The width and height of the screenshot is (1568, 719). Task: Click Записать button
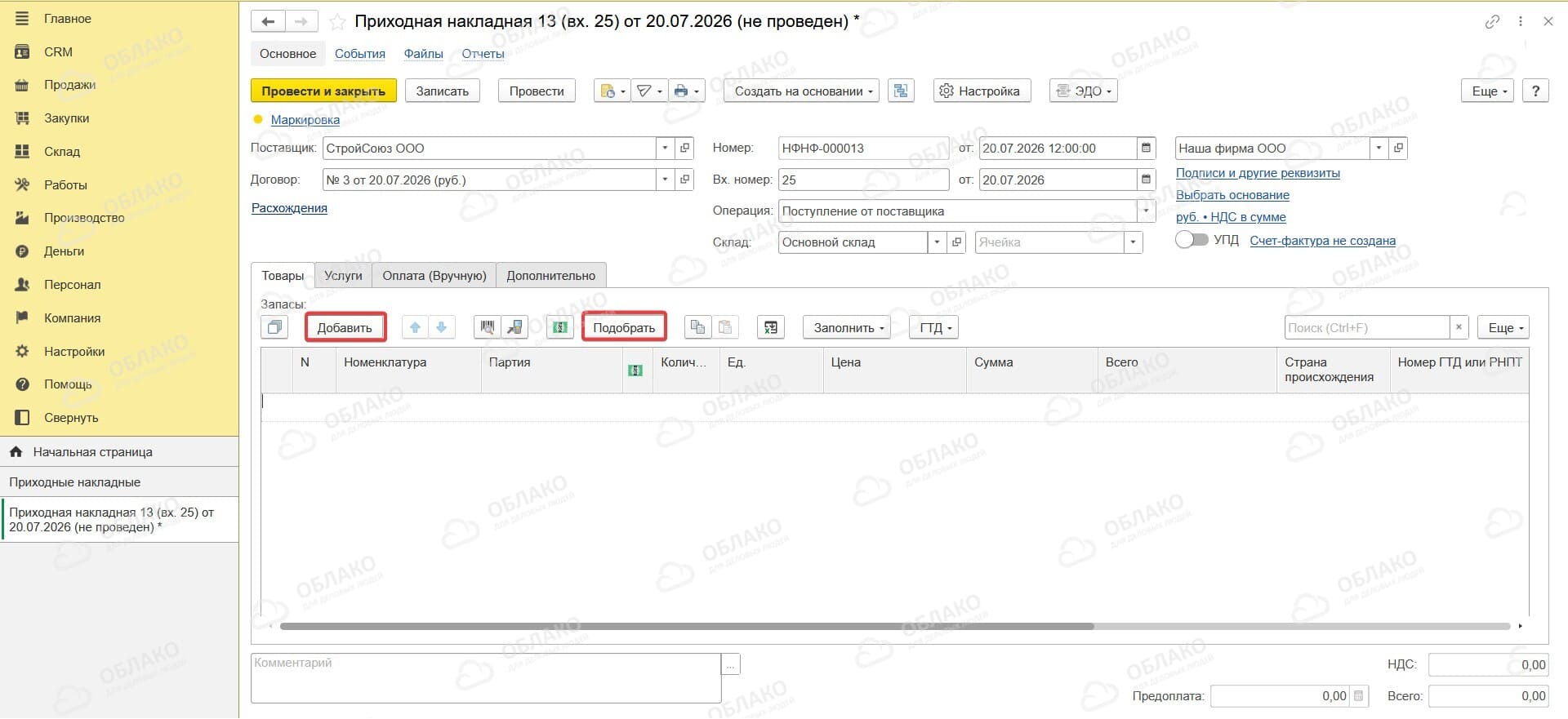click(443, 91)
